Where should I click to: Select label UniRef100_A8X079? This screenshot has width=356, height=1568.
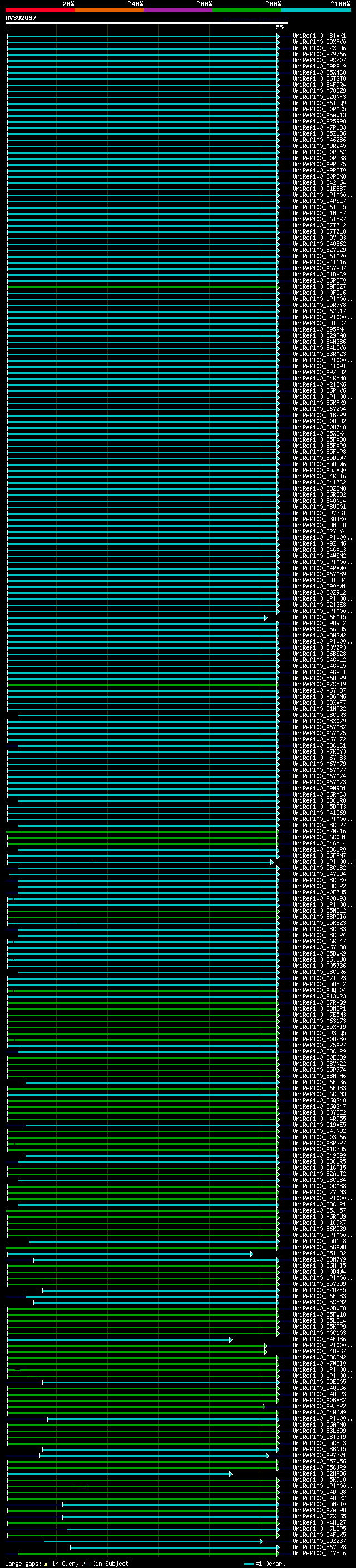319,721
